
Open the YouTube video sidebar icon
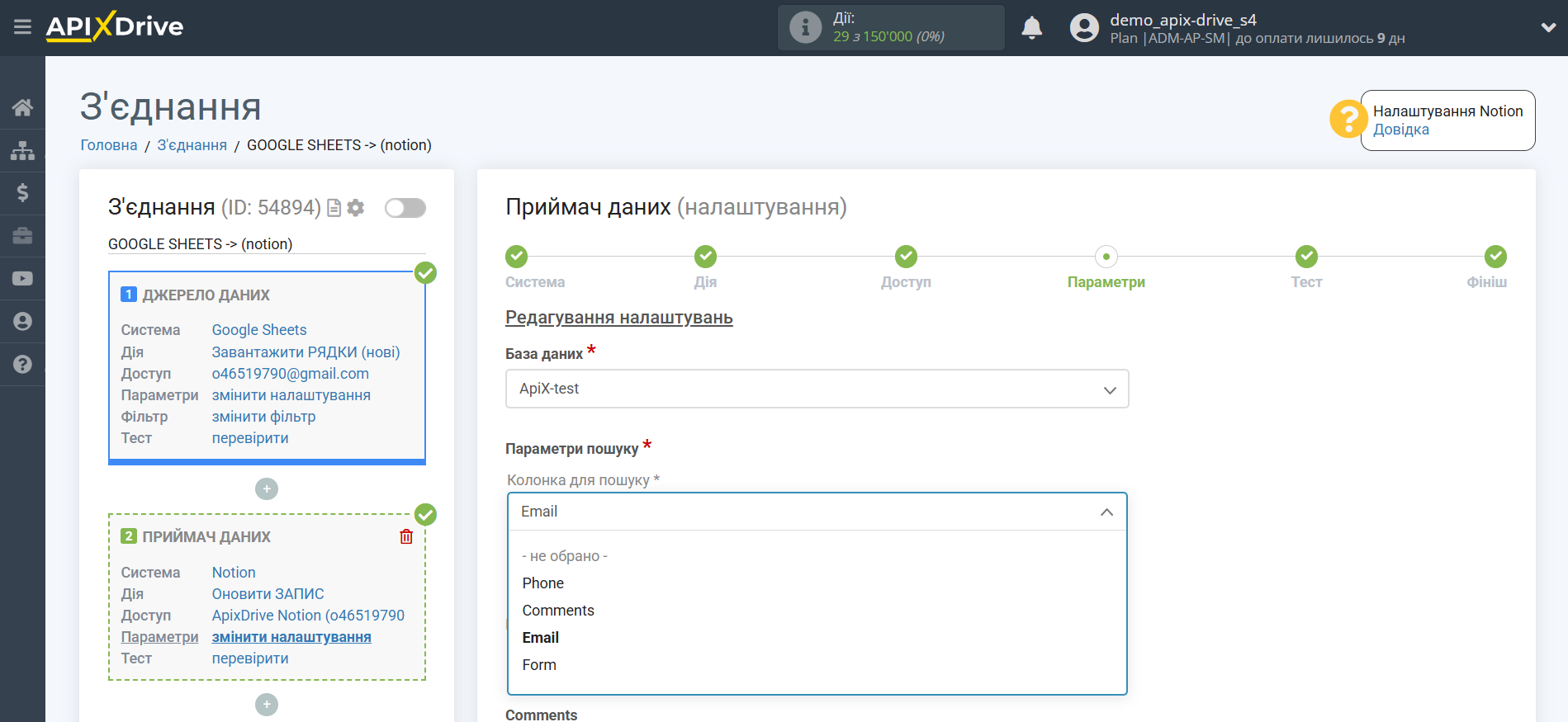point(22,279)
